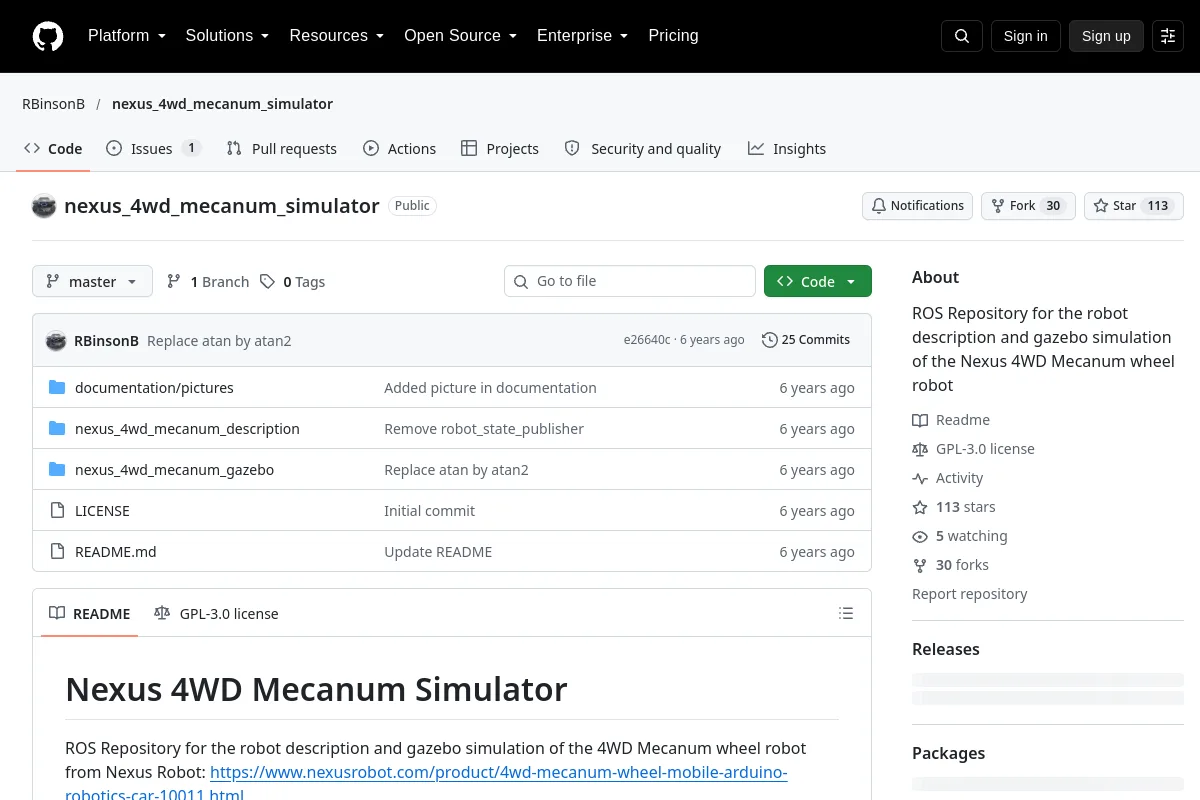Screen dimensions: 1200x800
Task: Click the file icon beside README.md
Action: pyautogui.click(x=57, y=552)
